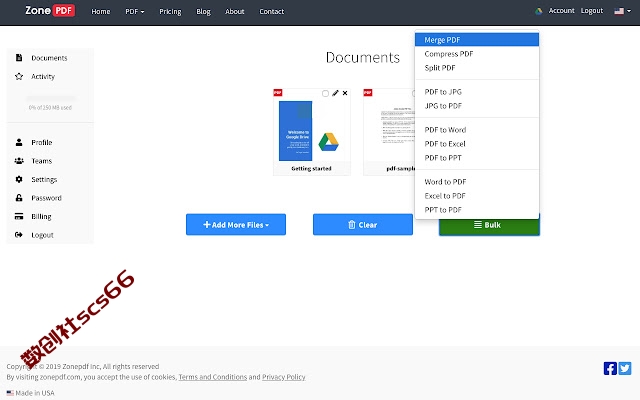Open Account in top bar
The width and height of the screenshot is (640, 400).
pyautogui.click(x=561, y=11)
